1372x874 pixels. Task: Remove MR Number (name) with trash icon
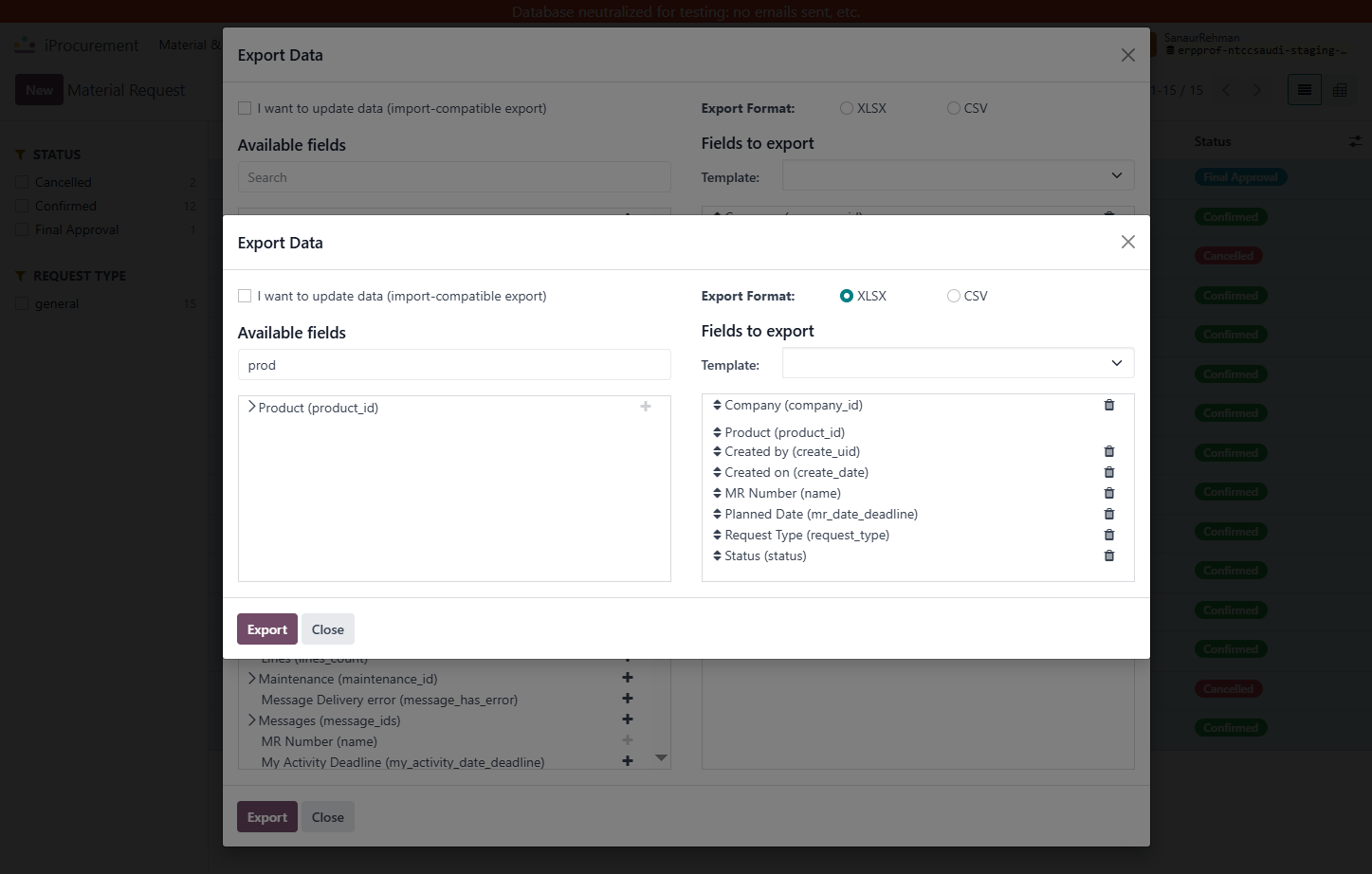pos(1109,493)
